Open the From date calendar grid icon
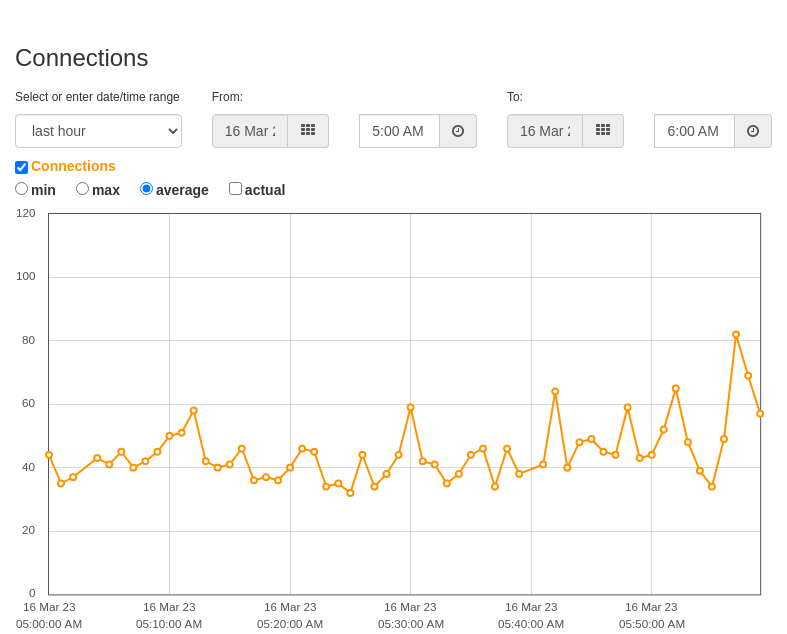The height and width of the screenshot is (634, 787). (x=308, y=131)
